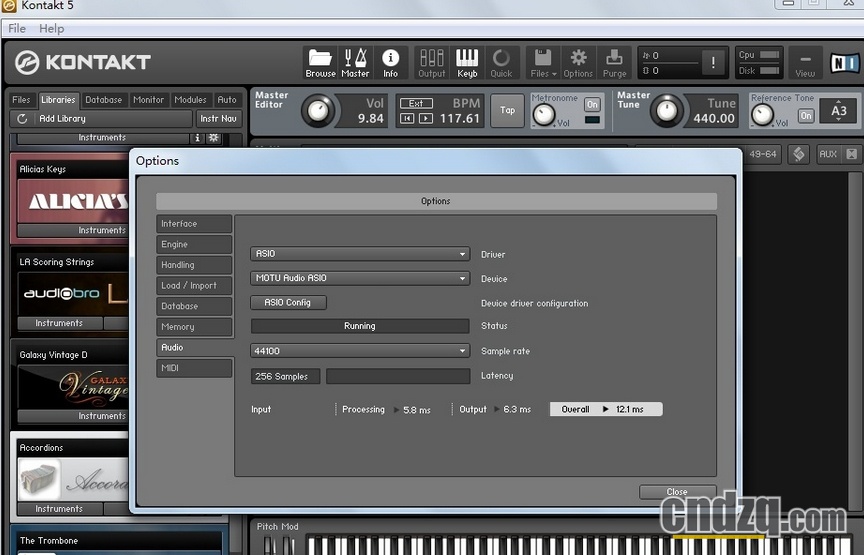Change the A3 reference note stepper
This screenshot has width=864, height=555.
point(839,111)
